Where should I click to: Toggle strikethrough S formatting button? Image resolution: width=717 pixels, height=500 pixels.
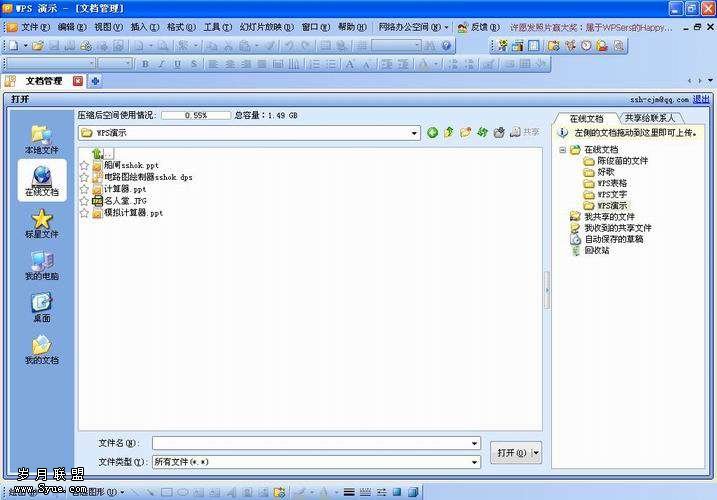(x=194, y=64)
